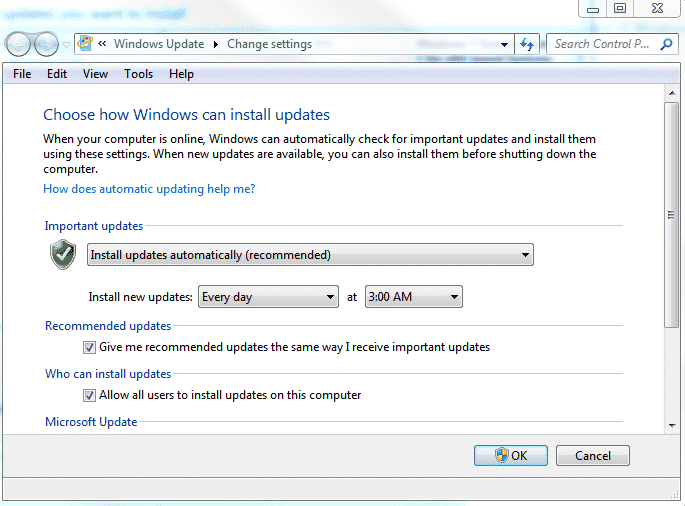Image resolution: width=685 pixels, height=506 pixels.
Task: Select Windows Update in the breadcrumb
Action: coord(159,44)
